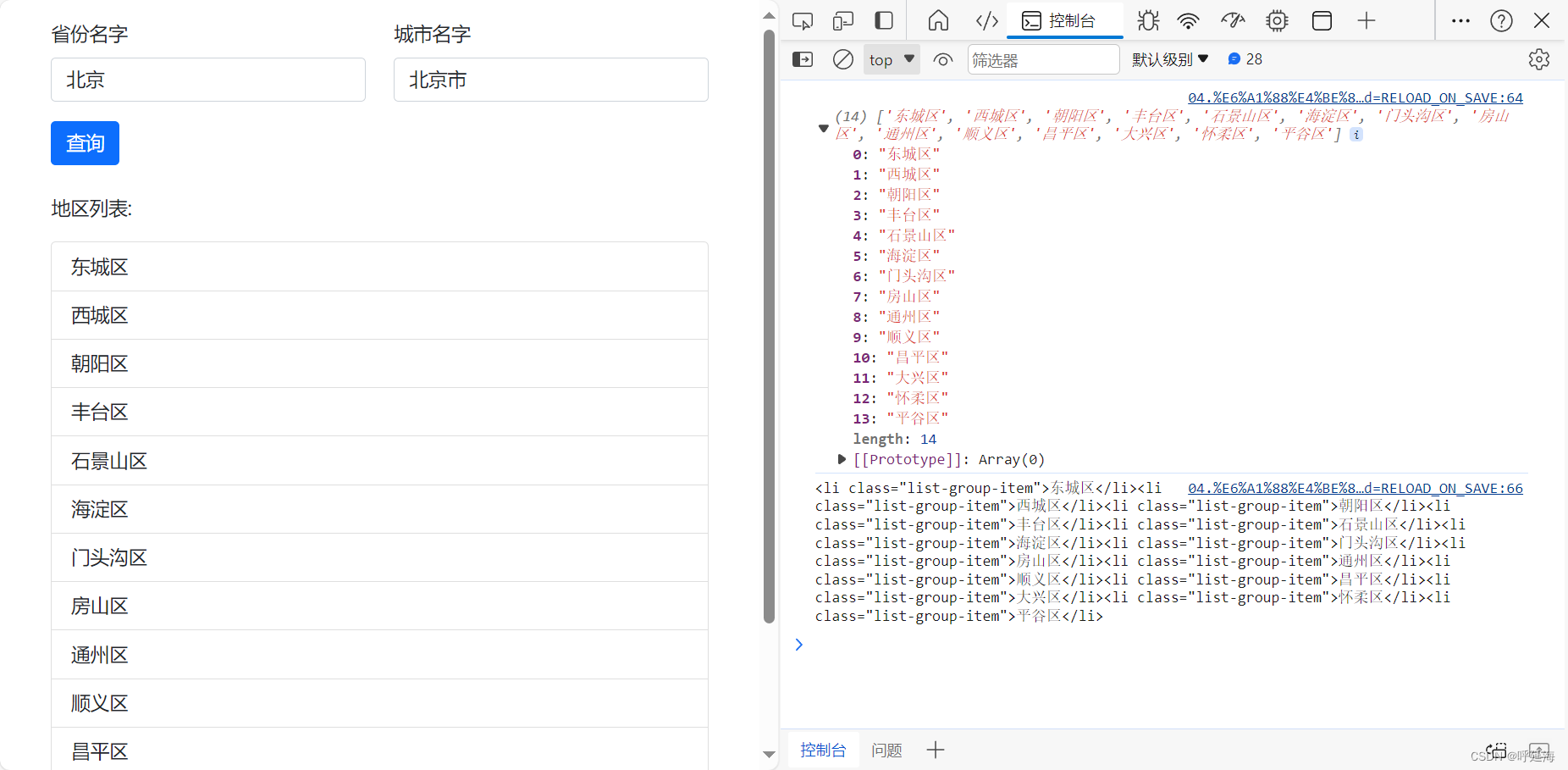1568x770 pixels.
Task: Click the 城市名字 input containing 北京市
Action: tap(551, 80)
